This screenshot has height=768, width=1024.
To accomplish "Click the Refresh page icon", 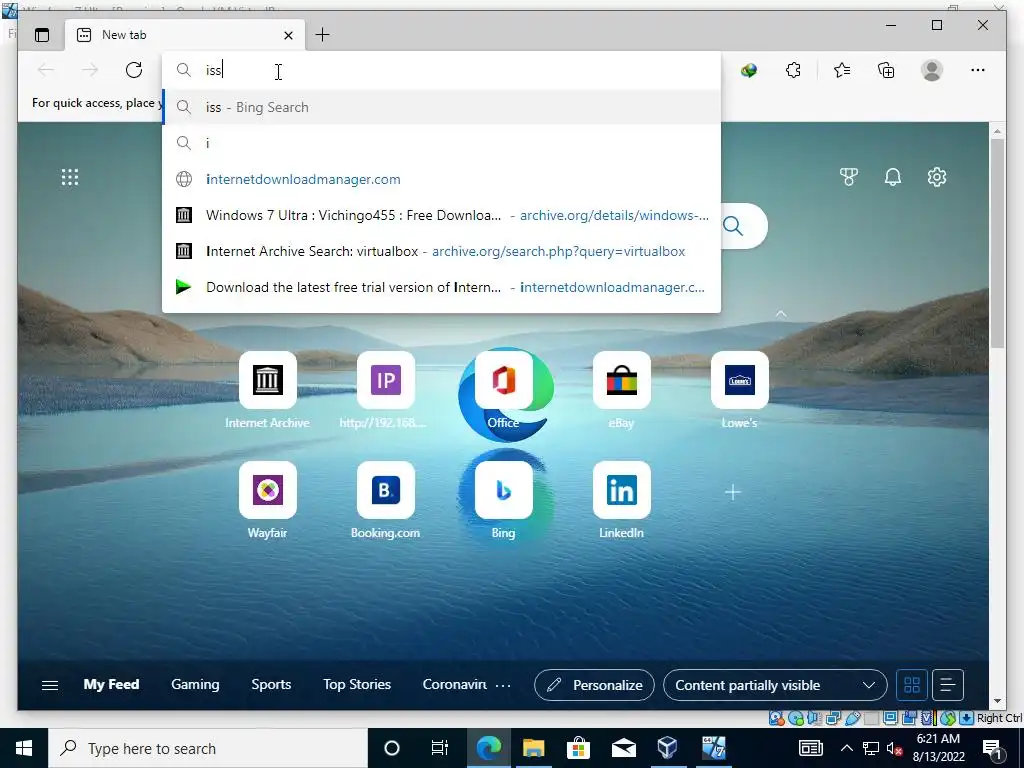I will click(134, 70).
